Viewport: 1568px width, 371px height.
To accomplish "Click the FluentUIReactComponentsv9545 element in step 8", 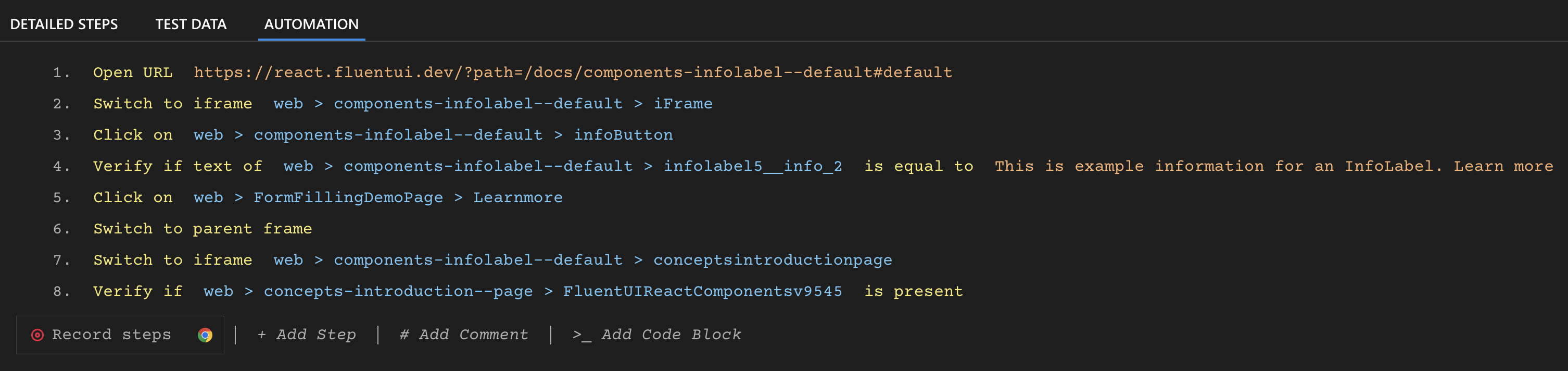I will (x=702, y=292).
